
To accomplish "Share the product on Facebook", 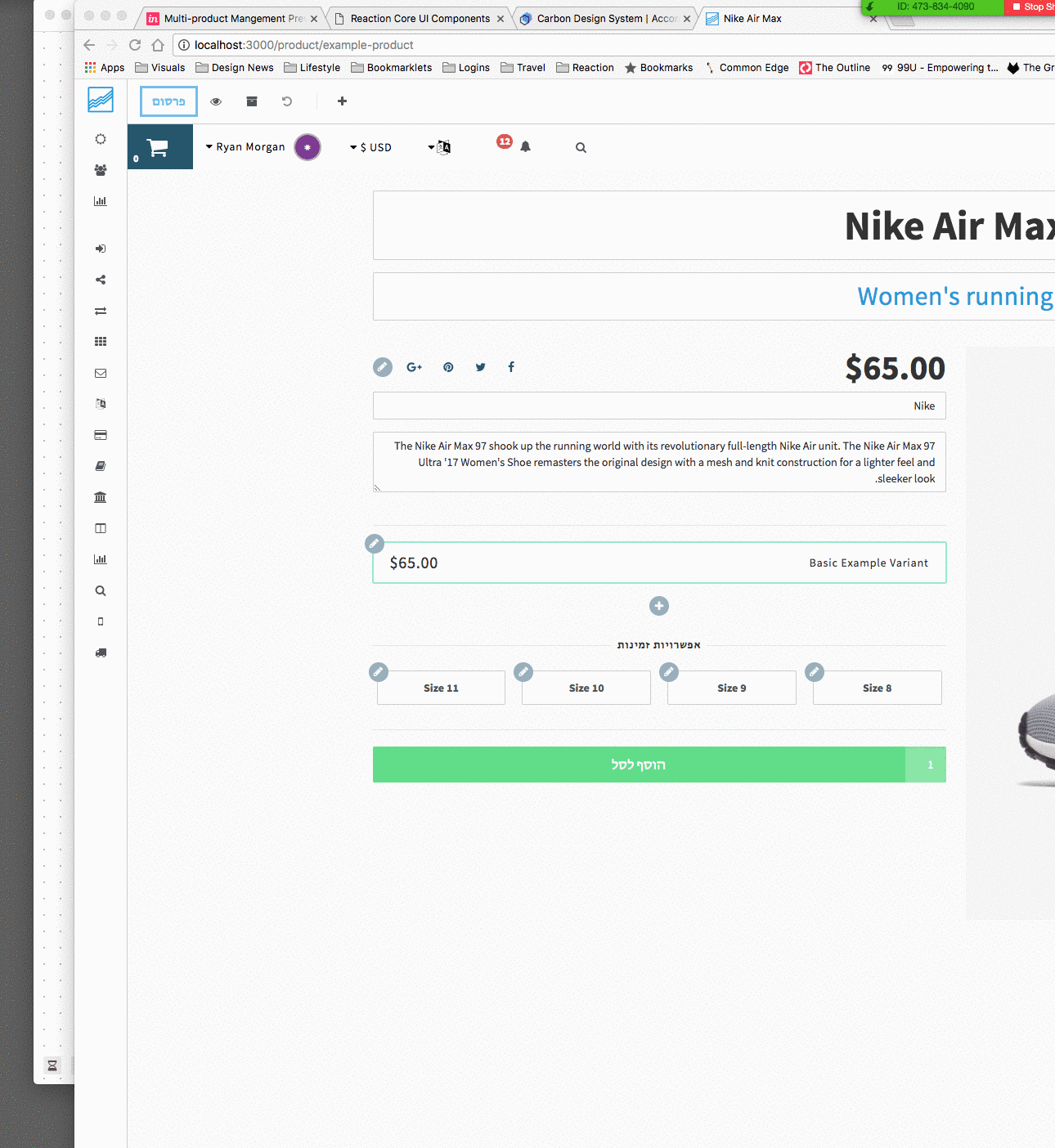I will [511, 367].
